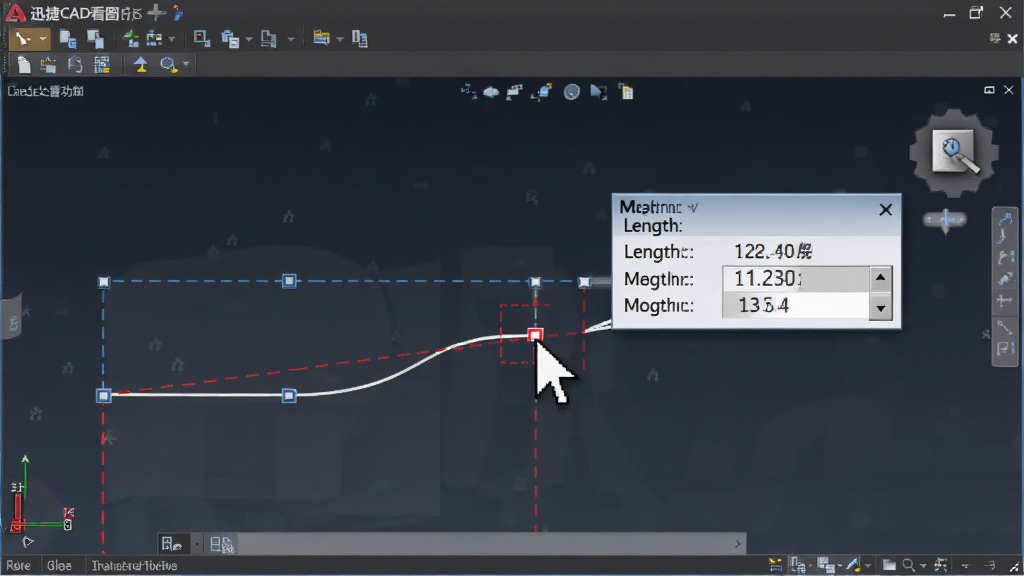Increase value with the stepper up arrow
Screen dimensions: 1024x576
[880, 279]
